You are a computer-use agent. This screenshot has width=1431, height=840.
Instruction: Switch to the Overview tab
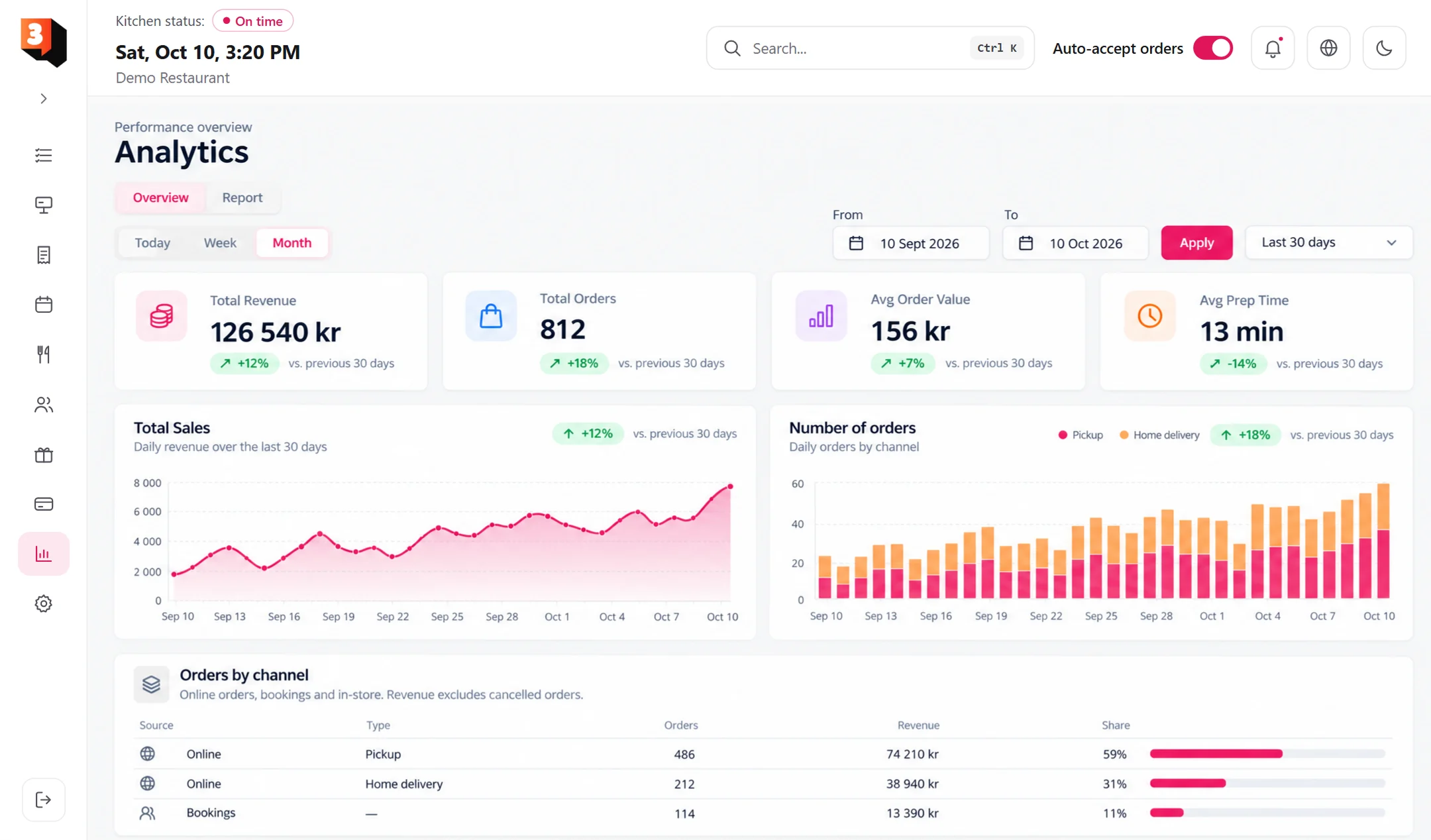160,197
